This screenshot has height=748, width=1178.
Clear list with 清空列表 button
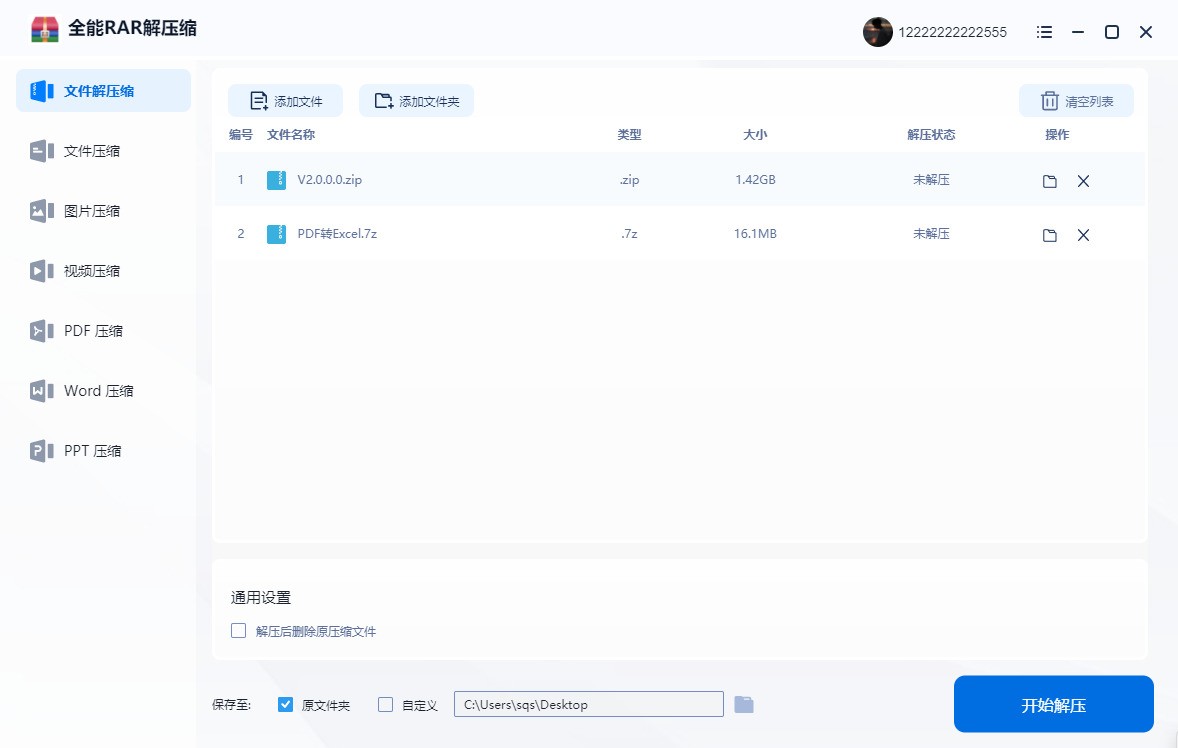pyautogui.click(x=1075, y=101)
